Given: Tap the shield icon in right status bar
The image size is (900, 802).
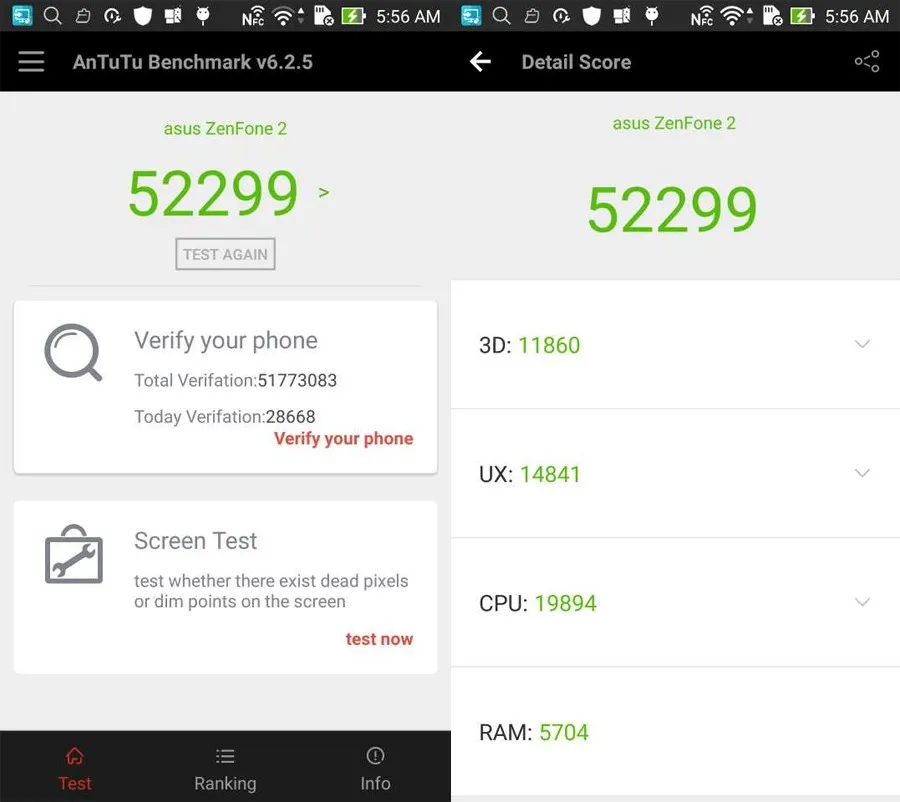Looking at the screenshot, I should pyautogui.click(x=591, y=16).
